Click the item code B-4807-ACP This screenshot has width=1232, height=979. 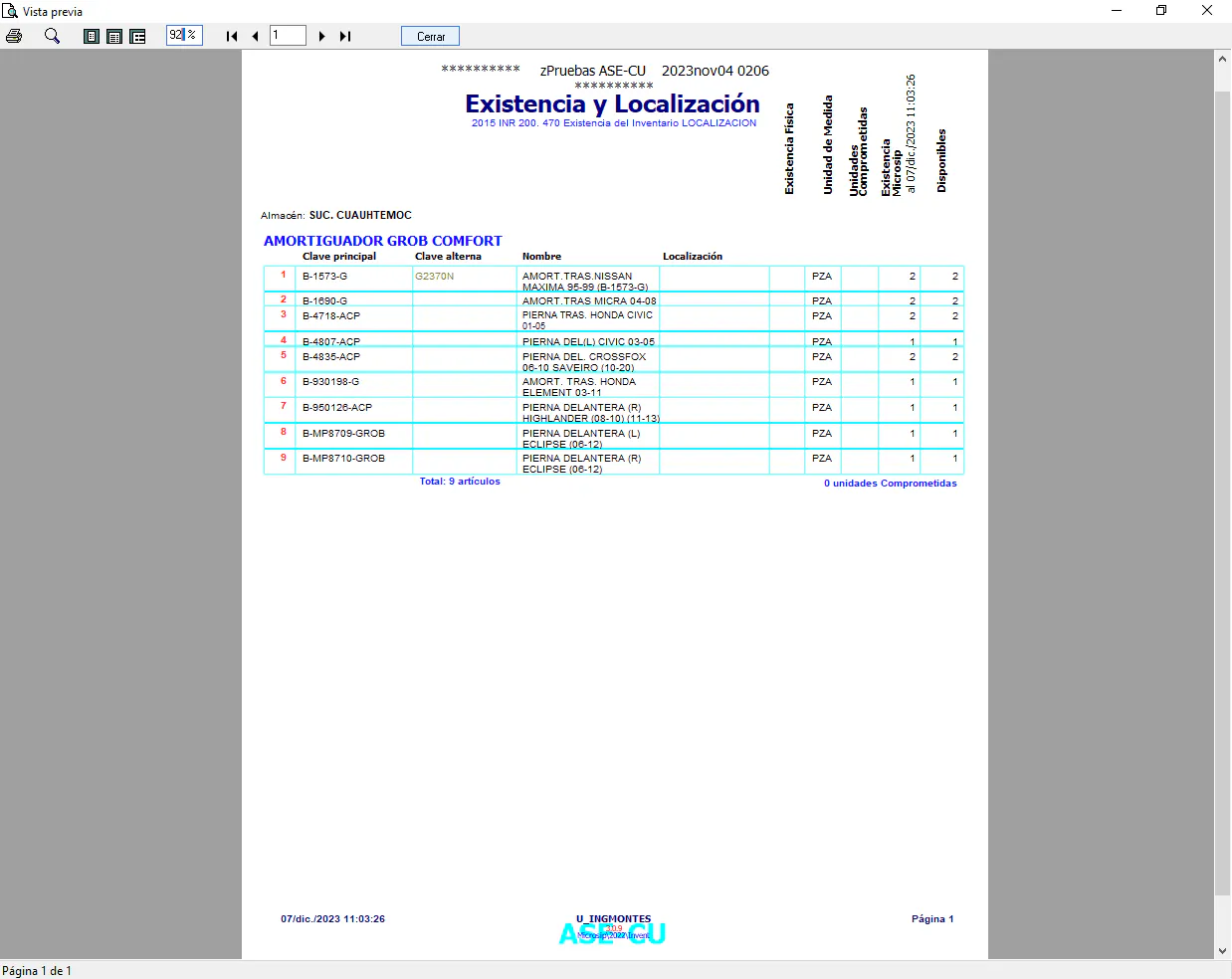[x=331, y=341]
